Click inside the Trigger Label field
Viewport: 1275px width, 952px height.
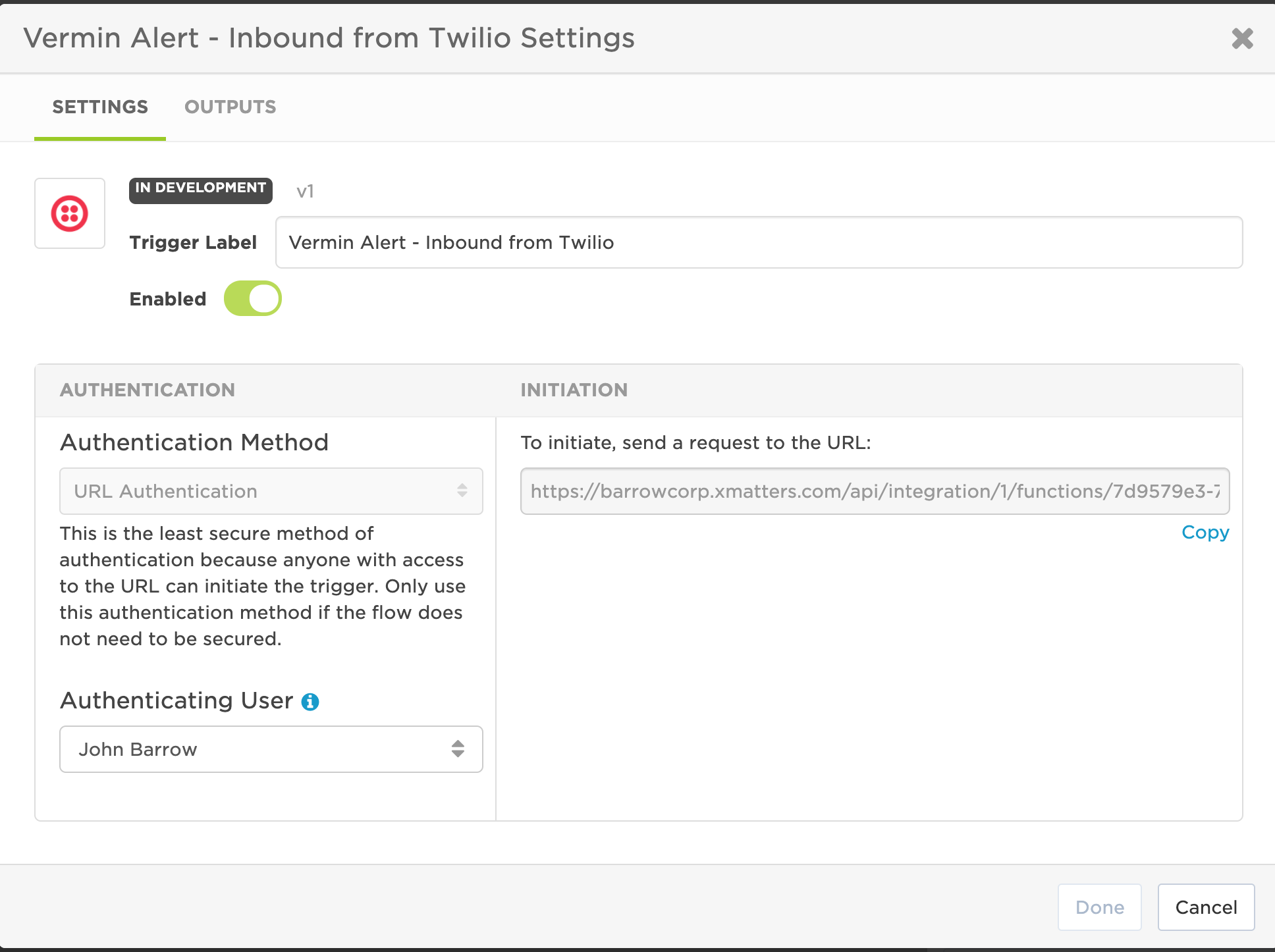[x=758, y=242]
